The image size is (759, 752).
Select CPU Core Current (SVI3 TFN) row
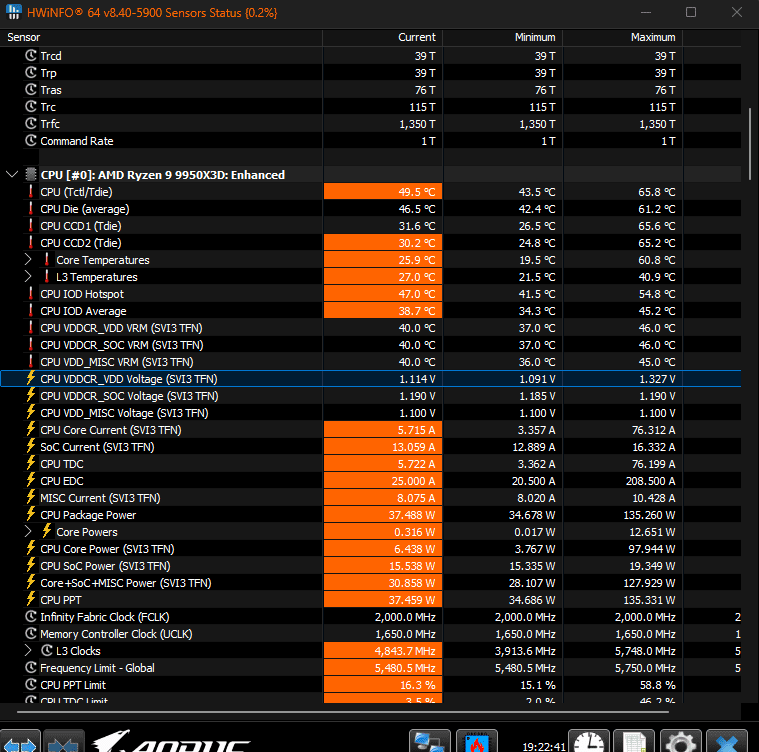(371, 430)
